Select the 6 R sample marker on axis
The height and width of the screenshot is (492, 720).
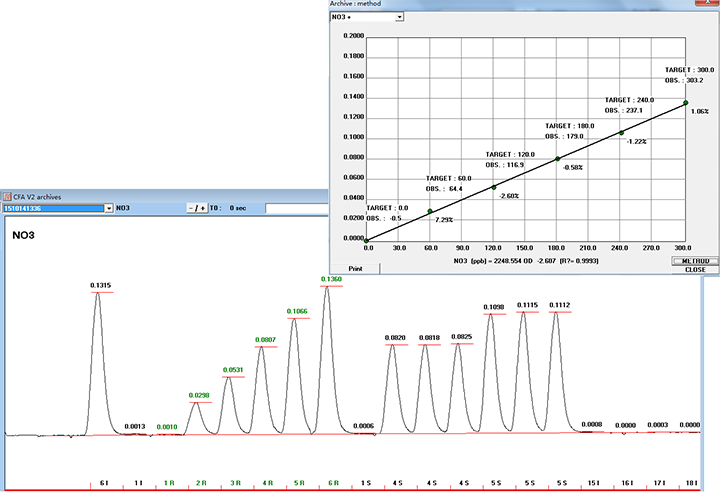[x=331, y=483]
